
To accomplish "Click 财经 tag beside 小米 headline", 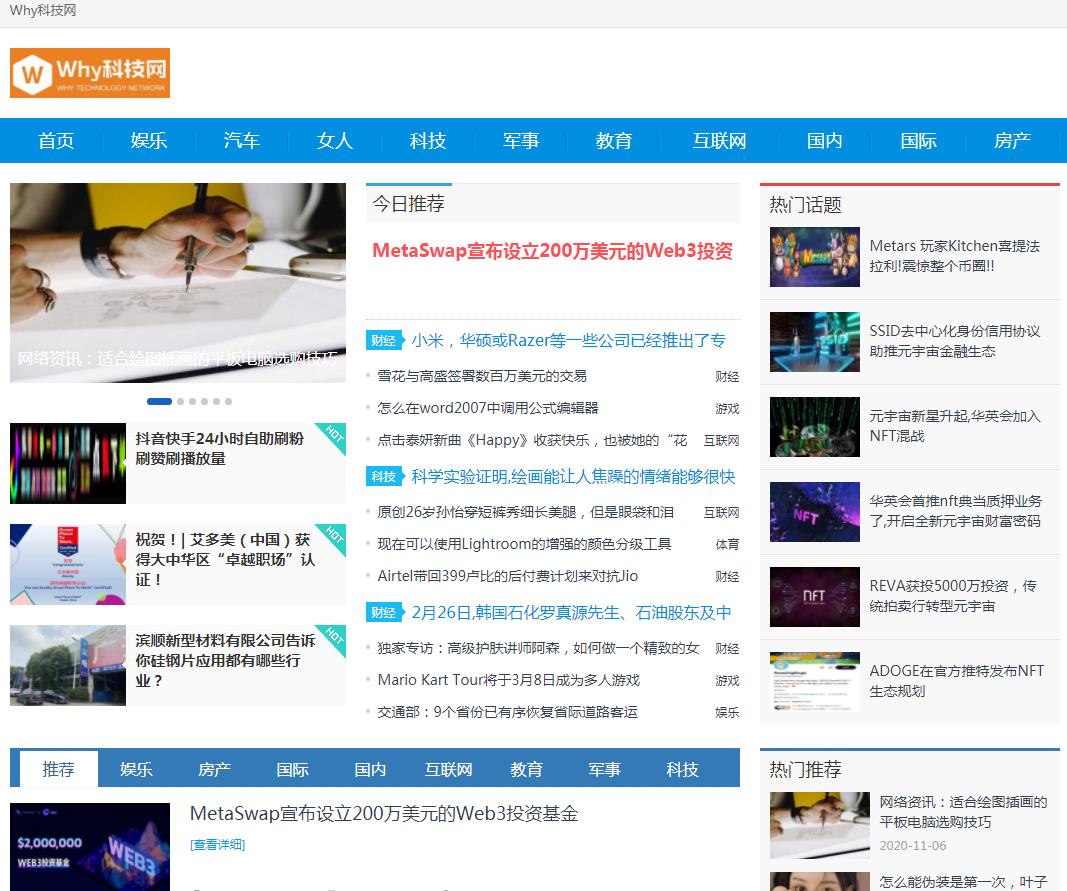I will [x=384, y=340].
